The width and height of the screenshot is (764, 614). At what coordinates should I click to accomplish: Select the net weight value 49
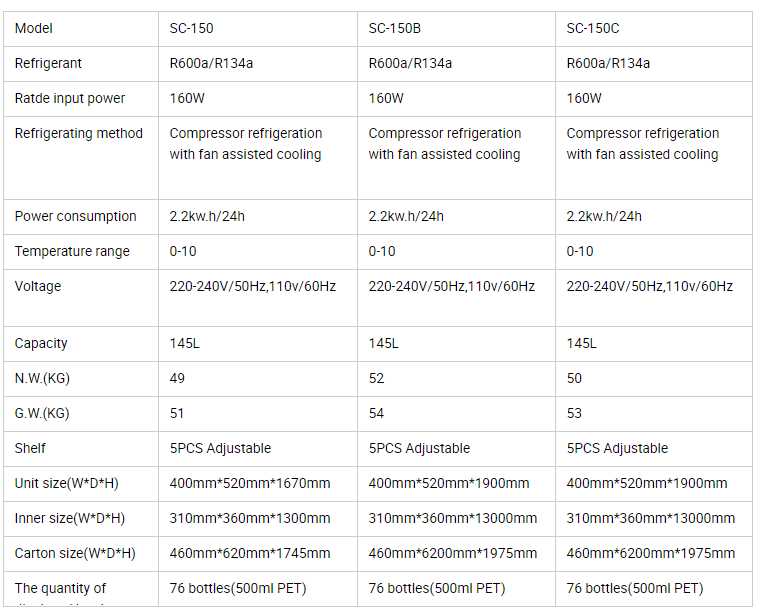178,379
